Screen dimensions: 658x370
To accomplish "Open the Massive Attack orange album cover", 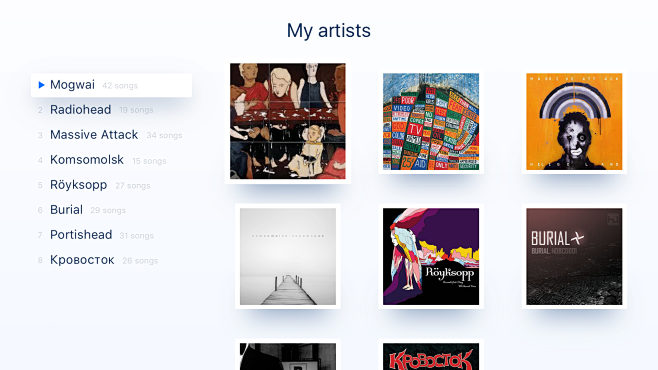I will [x=574, y=121].
